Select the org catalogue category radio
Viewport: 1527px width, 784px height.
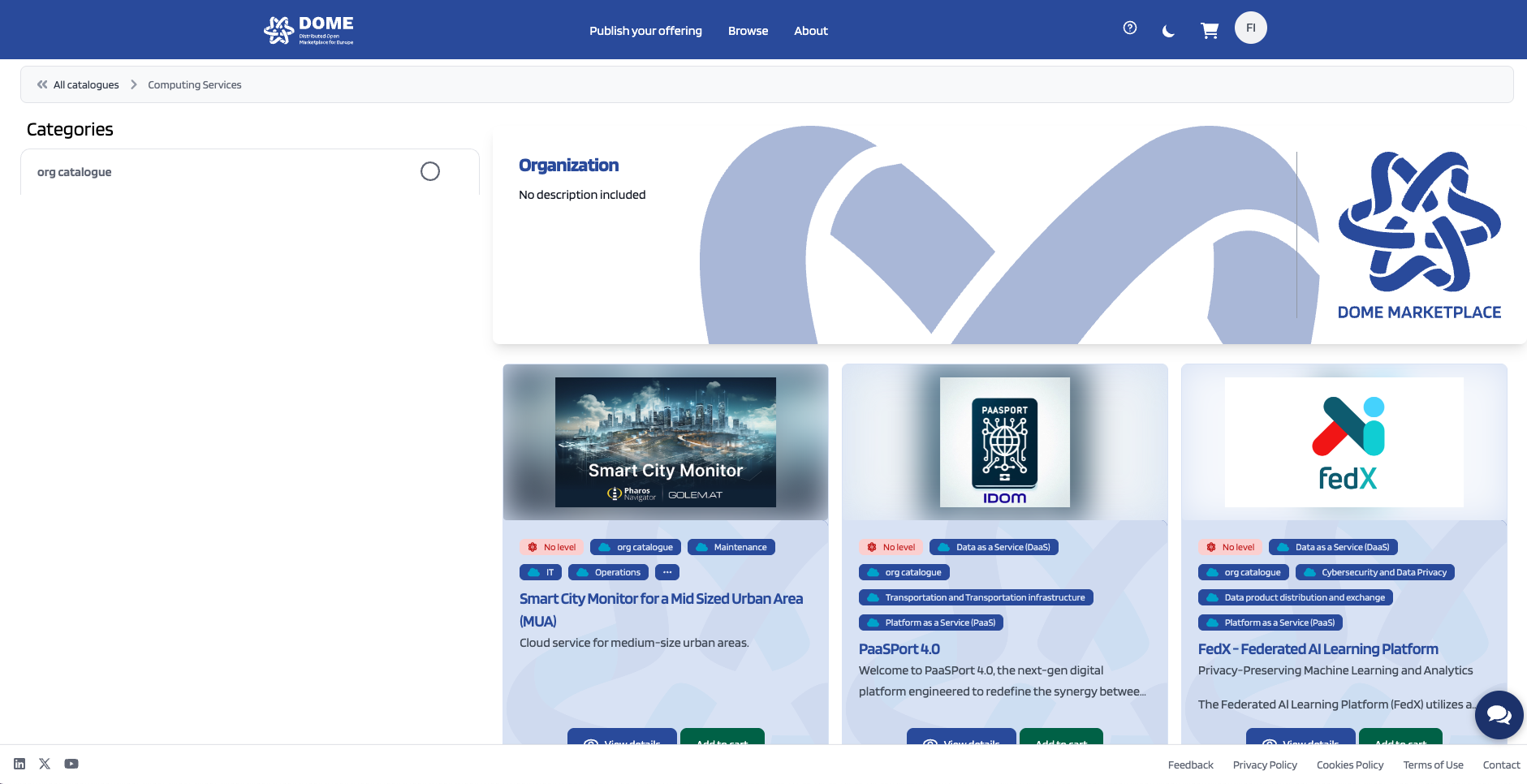pos(430,171)
